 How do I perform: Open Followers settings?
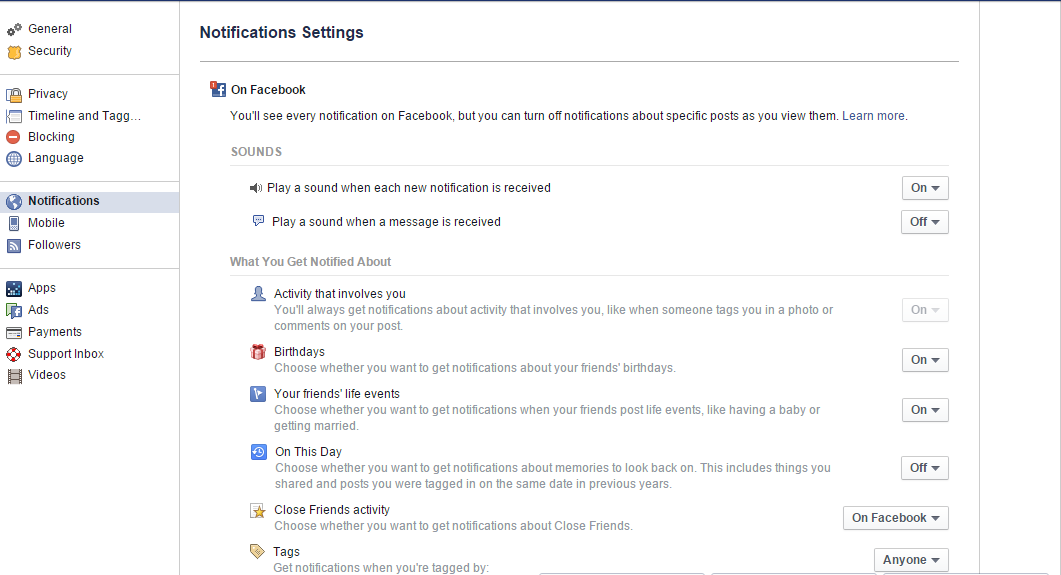pyautogui.click(x=54, y=245)
